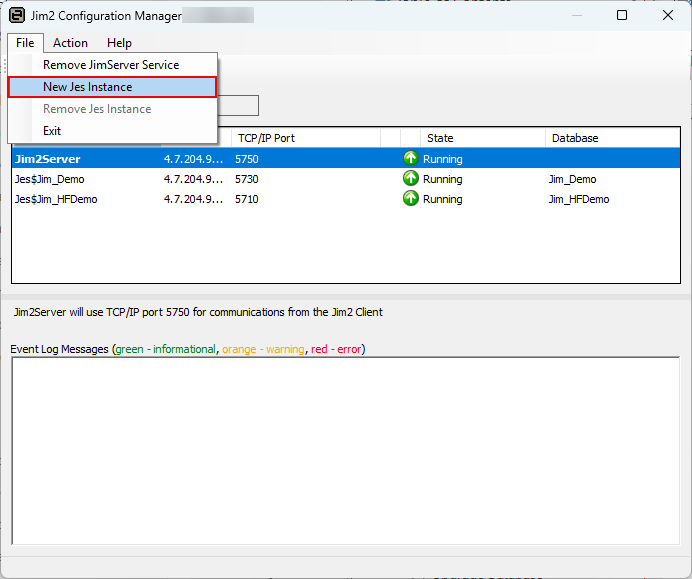
Task: Close the Jim2 Configuration Manager window
Action: (x=668, y=15)
